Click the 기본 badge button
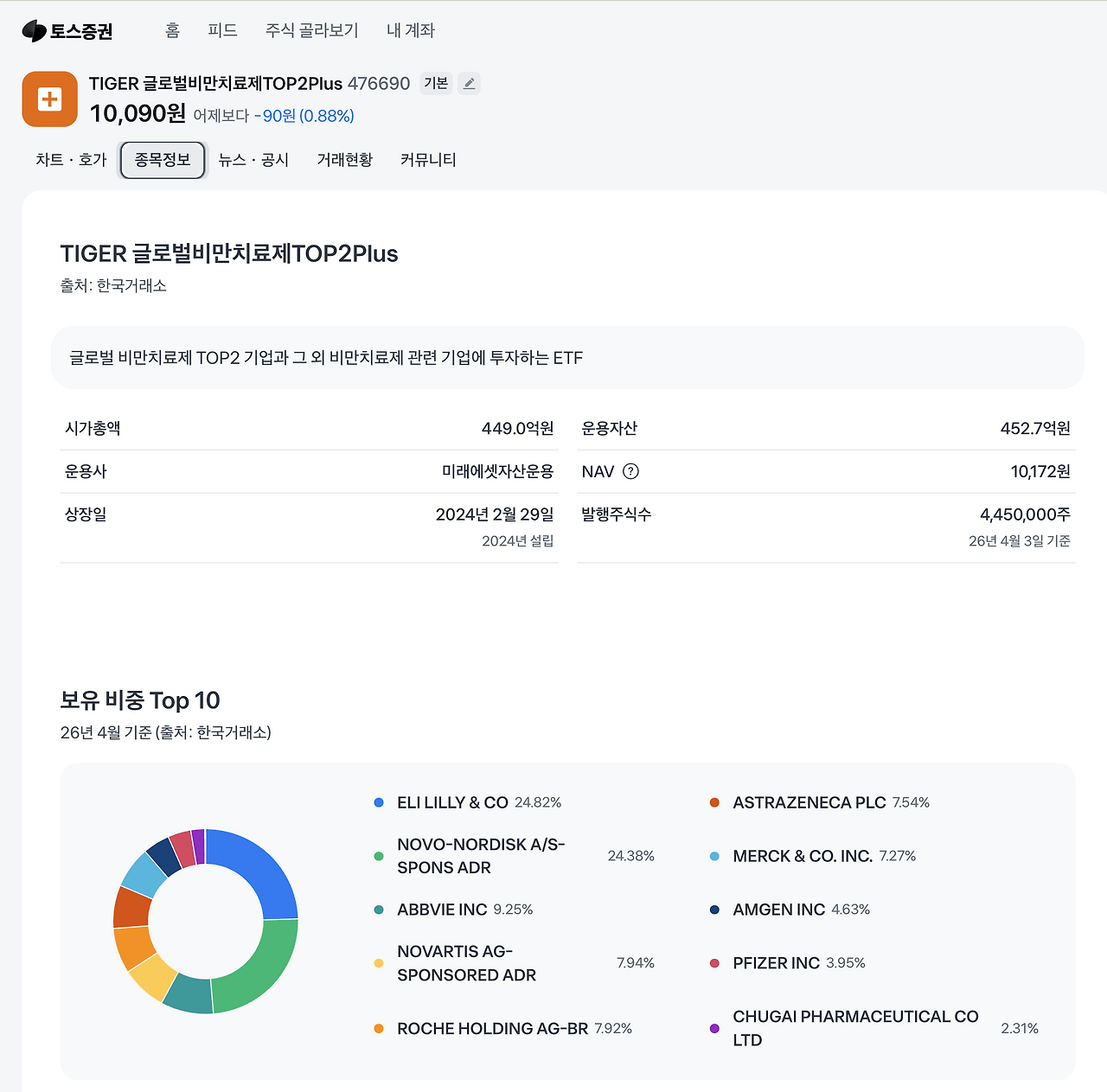The width and height of the screenshot is (1107, 1092). [436, 83]
